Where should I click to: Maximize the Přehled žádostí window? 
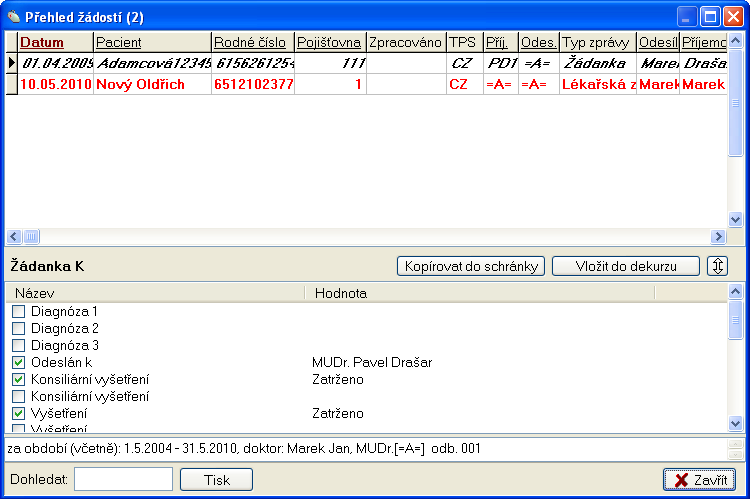(711, 17)
